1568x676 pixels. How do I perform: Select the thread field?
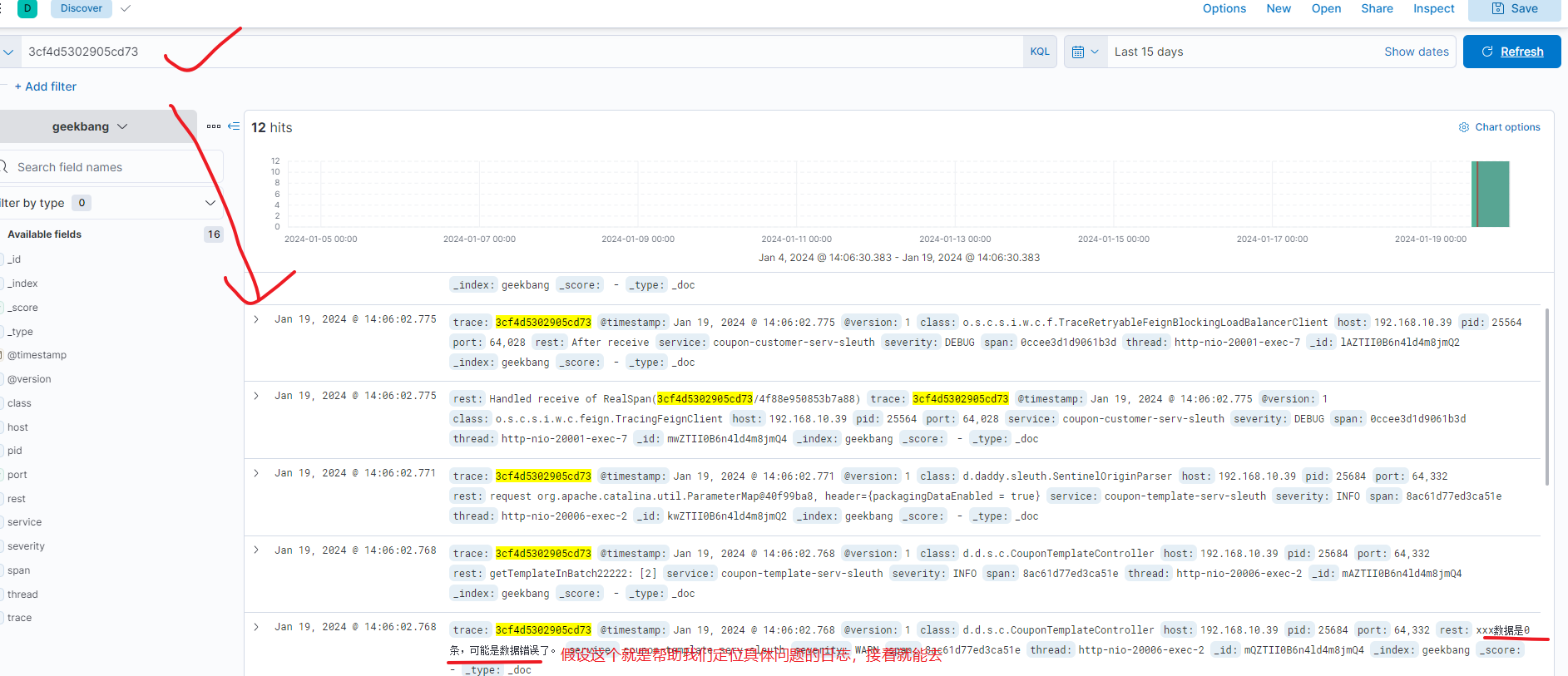coord(22,595)
